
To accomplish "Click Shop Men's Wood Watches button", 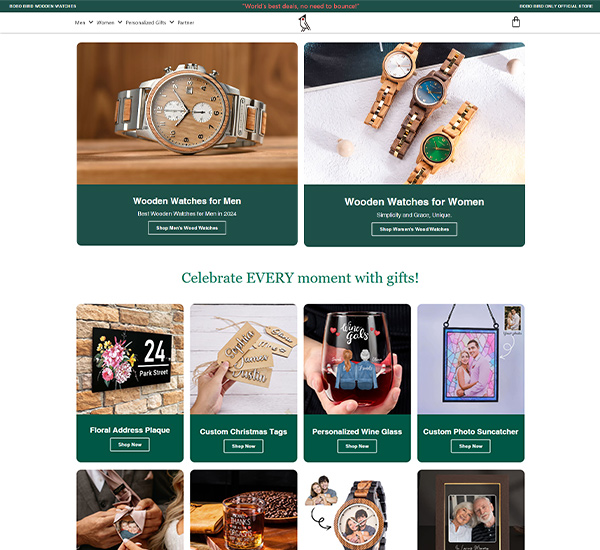I will [x=187, y=228].
